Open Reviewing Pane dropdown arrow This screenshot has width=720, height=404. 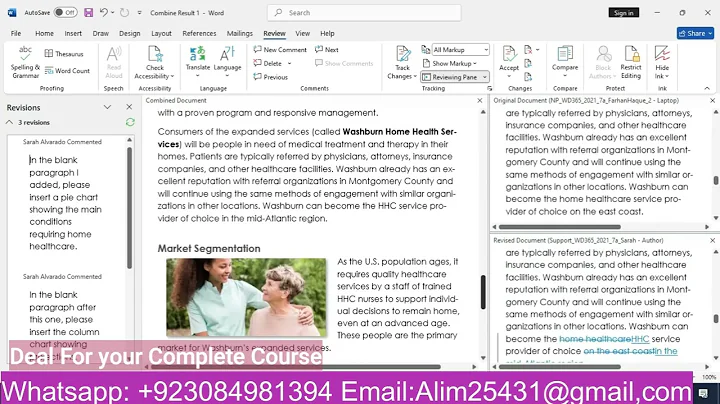click(484, 77)
